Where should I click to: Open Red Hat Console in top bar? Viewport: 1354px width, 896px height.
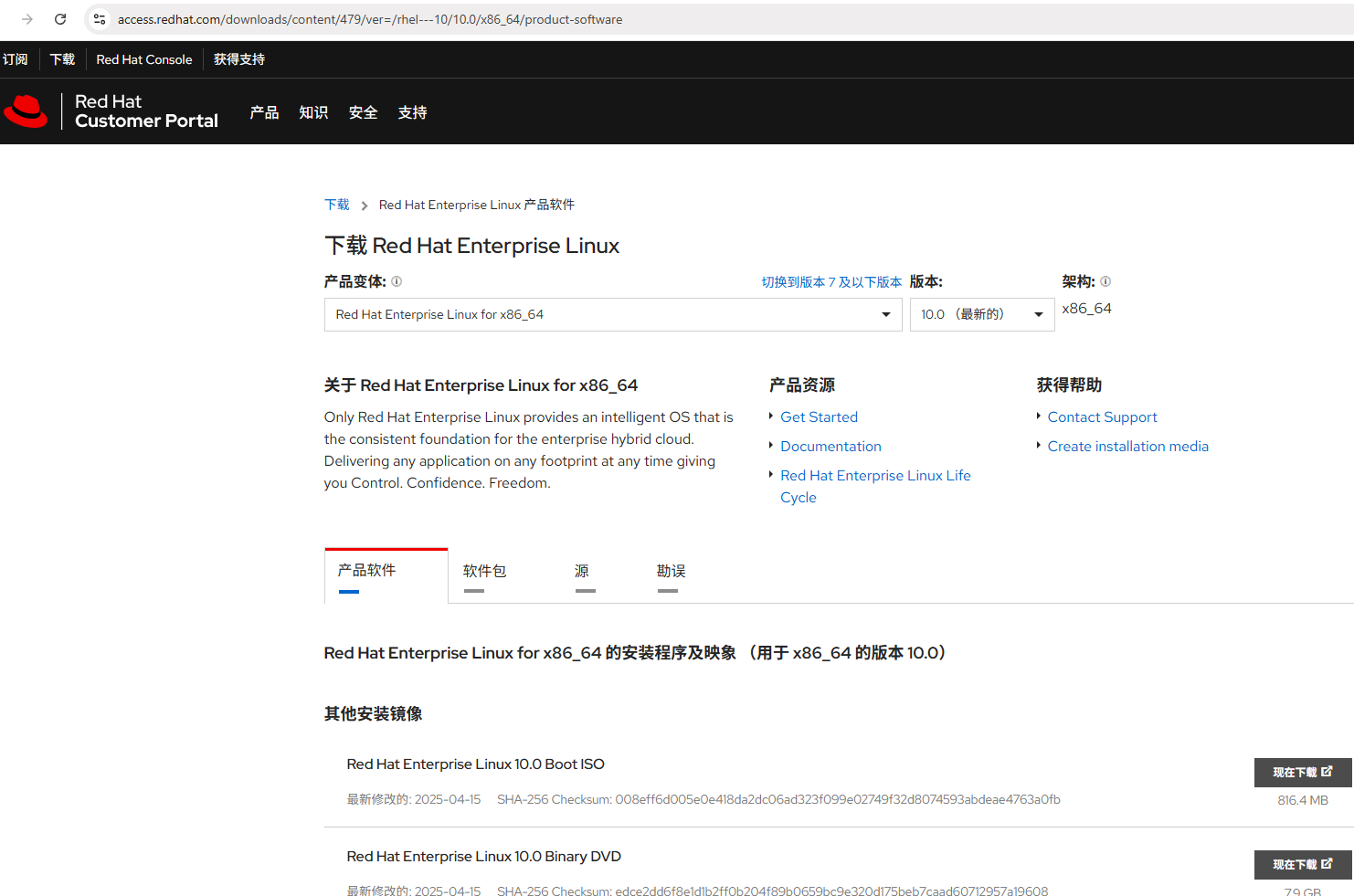(144, 59)
